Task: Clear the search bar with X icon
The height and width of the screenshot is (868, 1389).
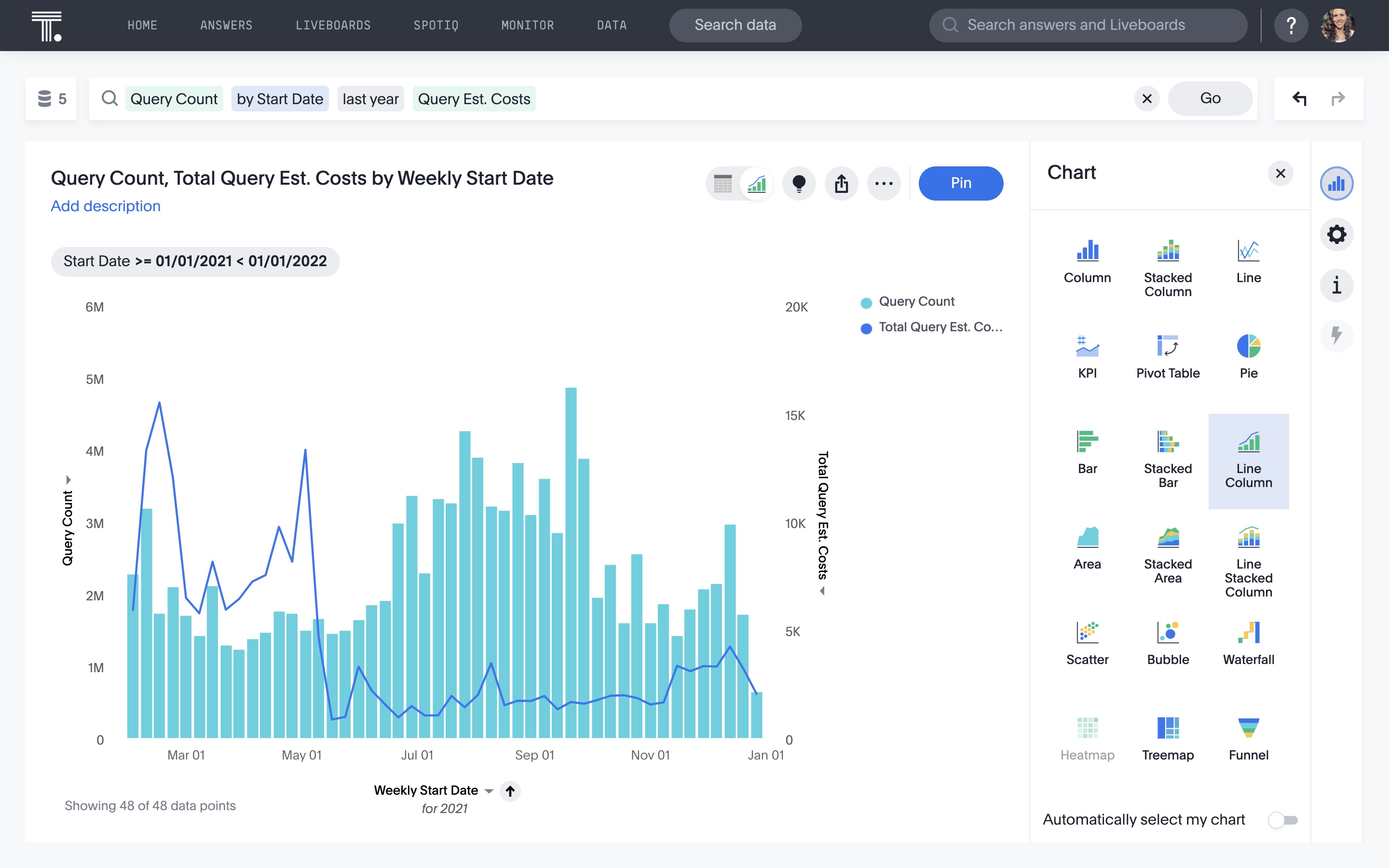Action: 1147,99
